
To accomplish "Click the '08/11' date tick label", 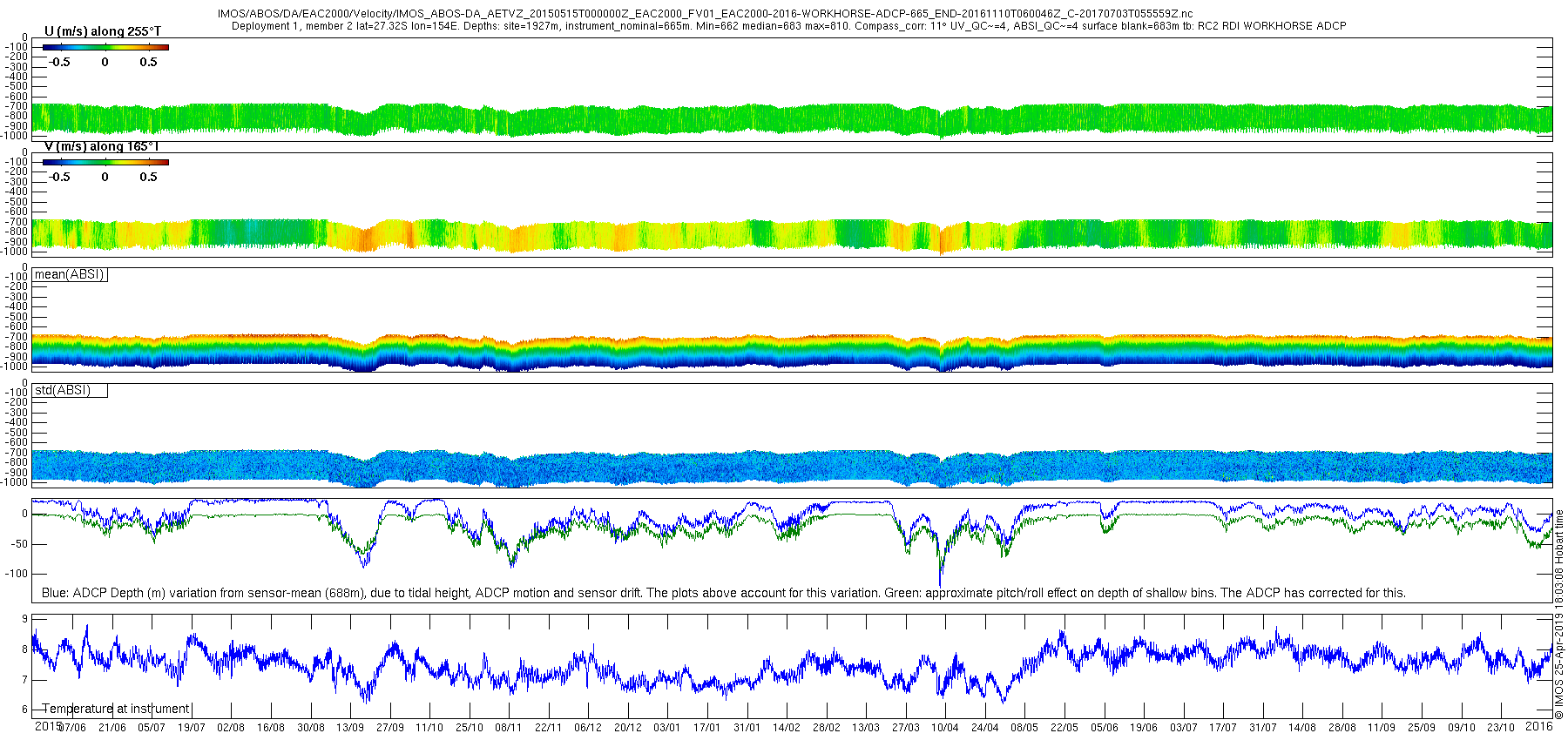I will 509,728.
